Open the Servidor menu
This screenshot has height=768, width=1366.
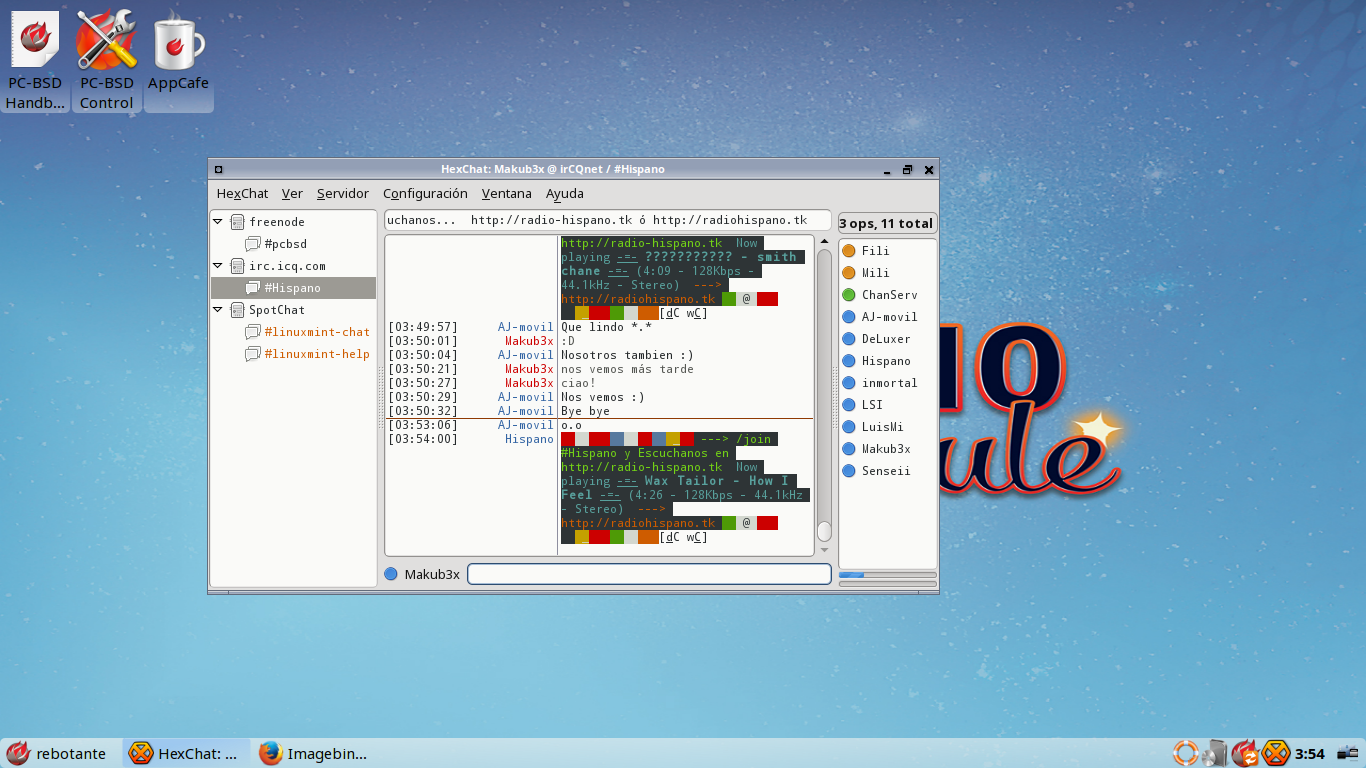(x=343, y=194)
